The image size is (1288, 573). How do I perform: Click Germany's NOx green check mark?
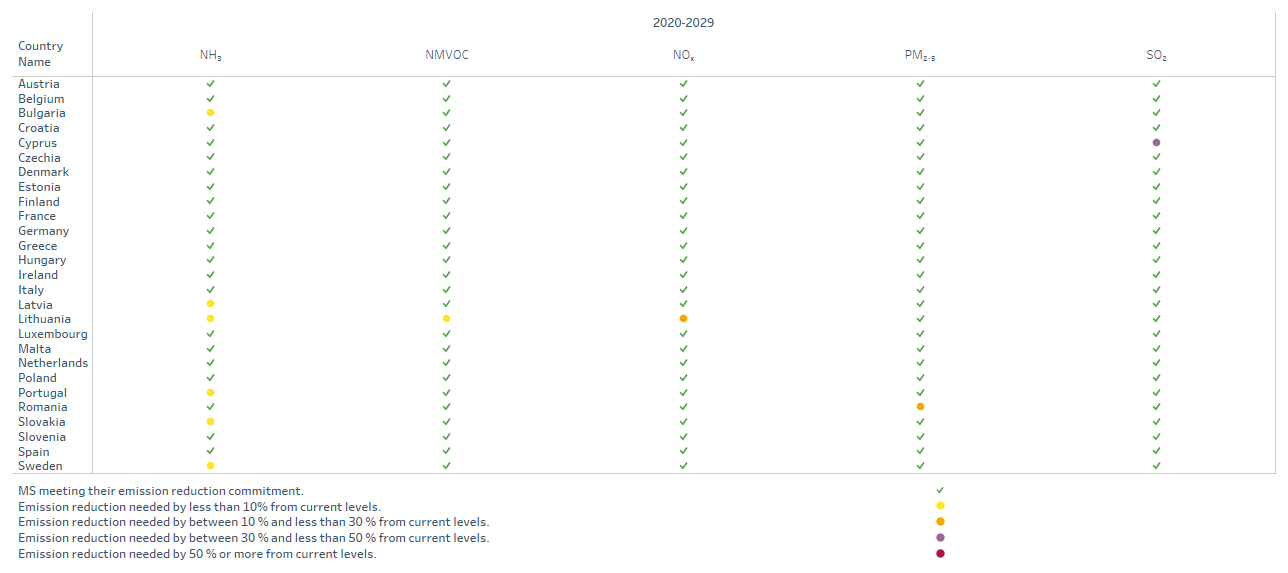pyautogui.click(x=683, y=230)
